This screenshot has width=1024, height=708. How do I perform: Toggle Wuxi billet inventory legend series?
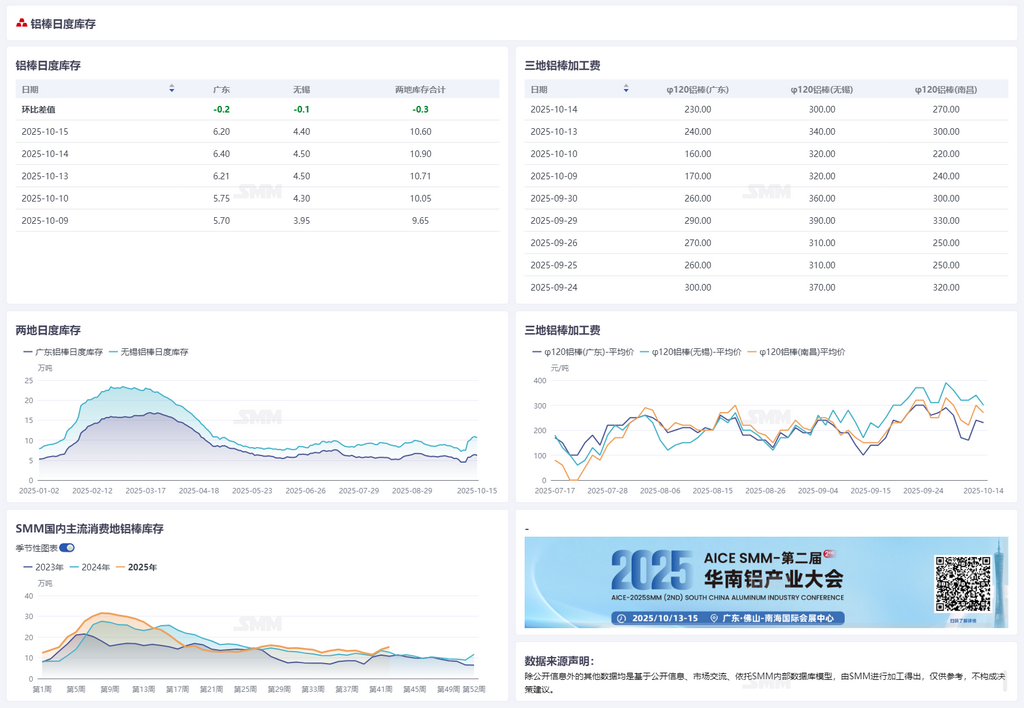[148, 352]
